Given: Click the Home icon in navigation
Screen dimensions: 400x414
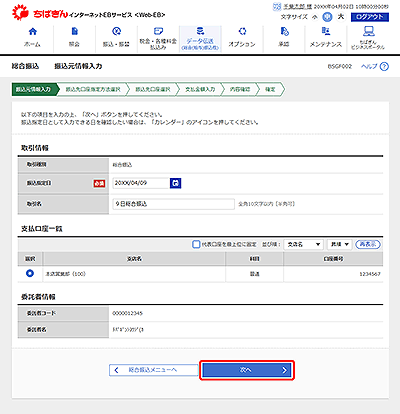Looking at the screenshot, I should 33,32.
